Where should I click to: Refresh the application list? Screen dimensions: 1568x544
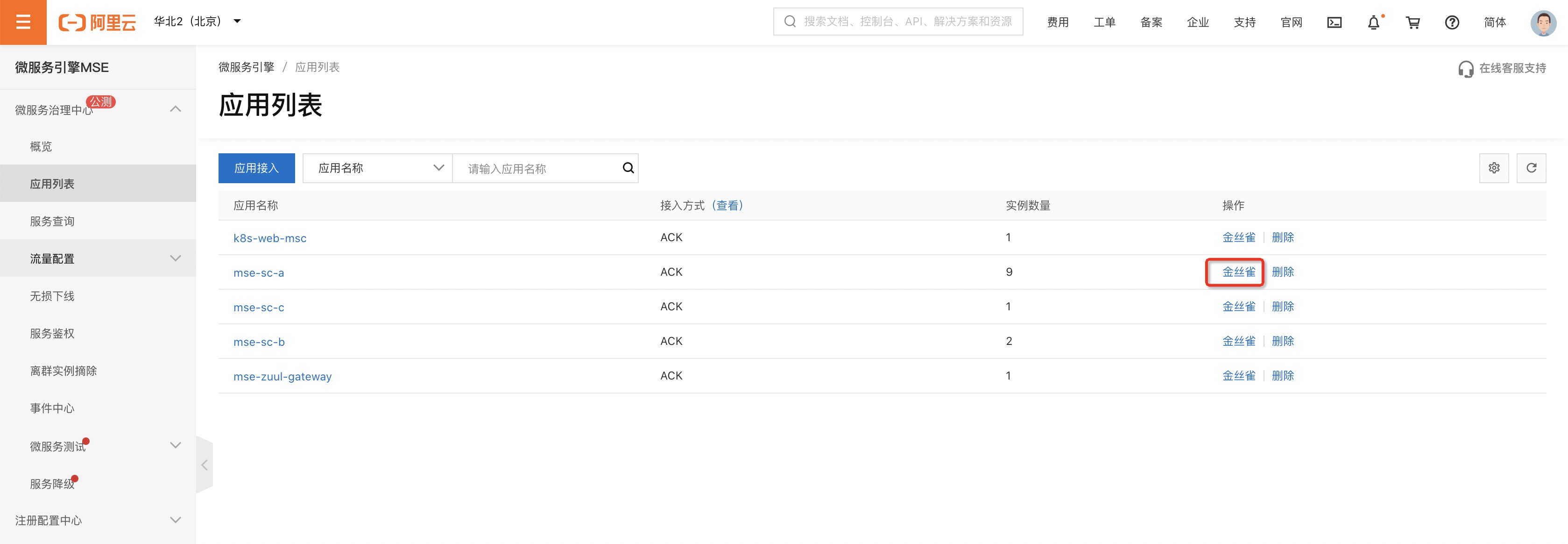tap(1531, 168)
